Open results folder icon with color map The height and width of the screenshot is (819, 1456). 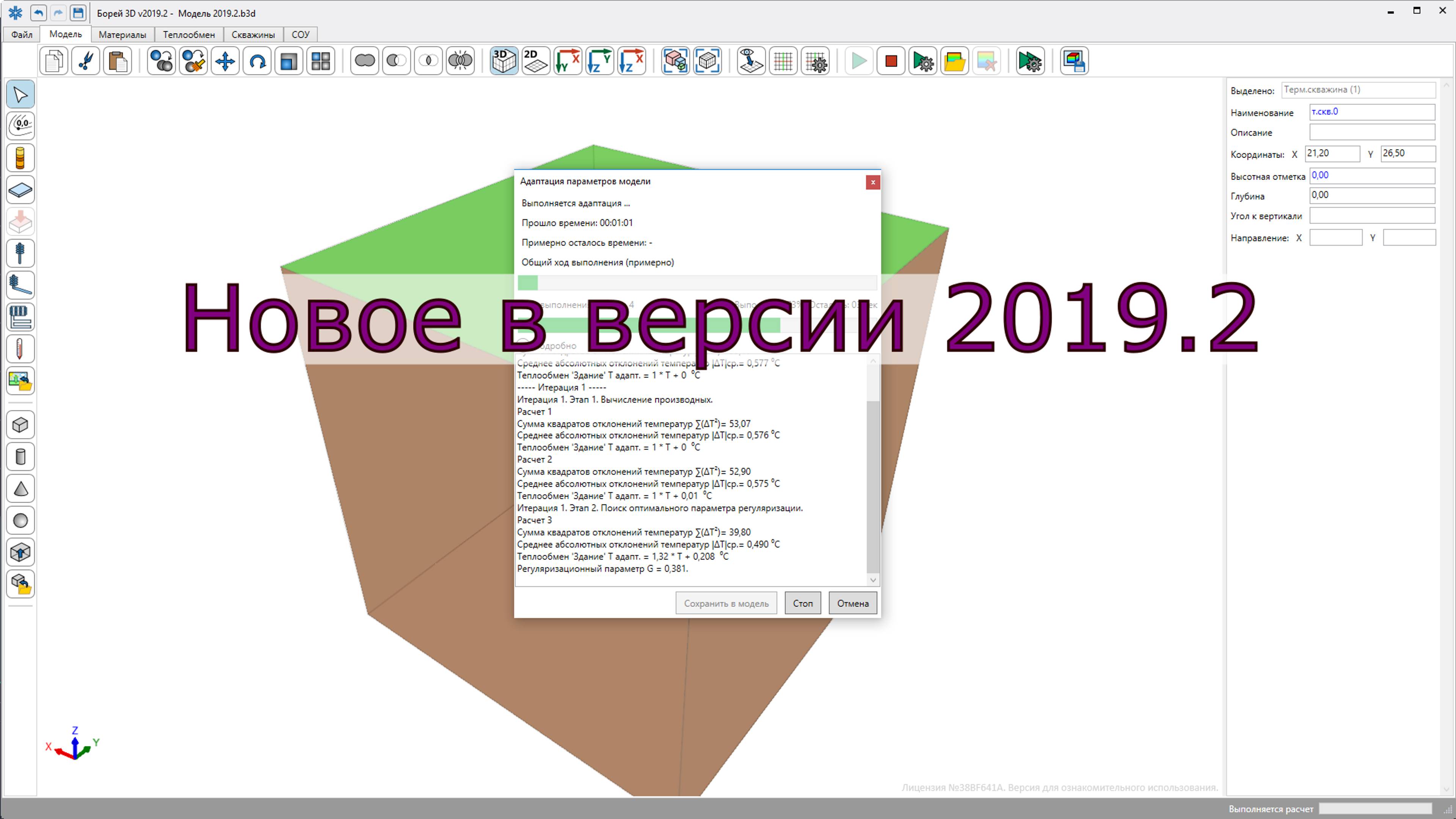pos(955,61)
